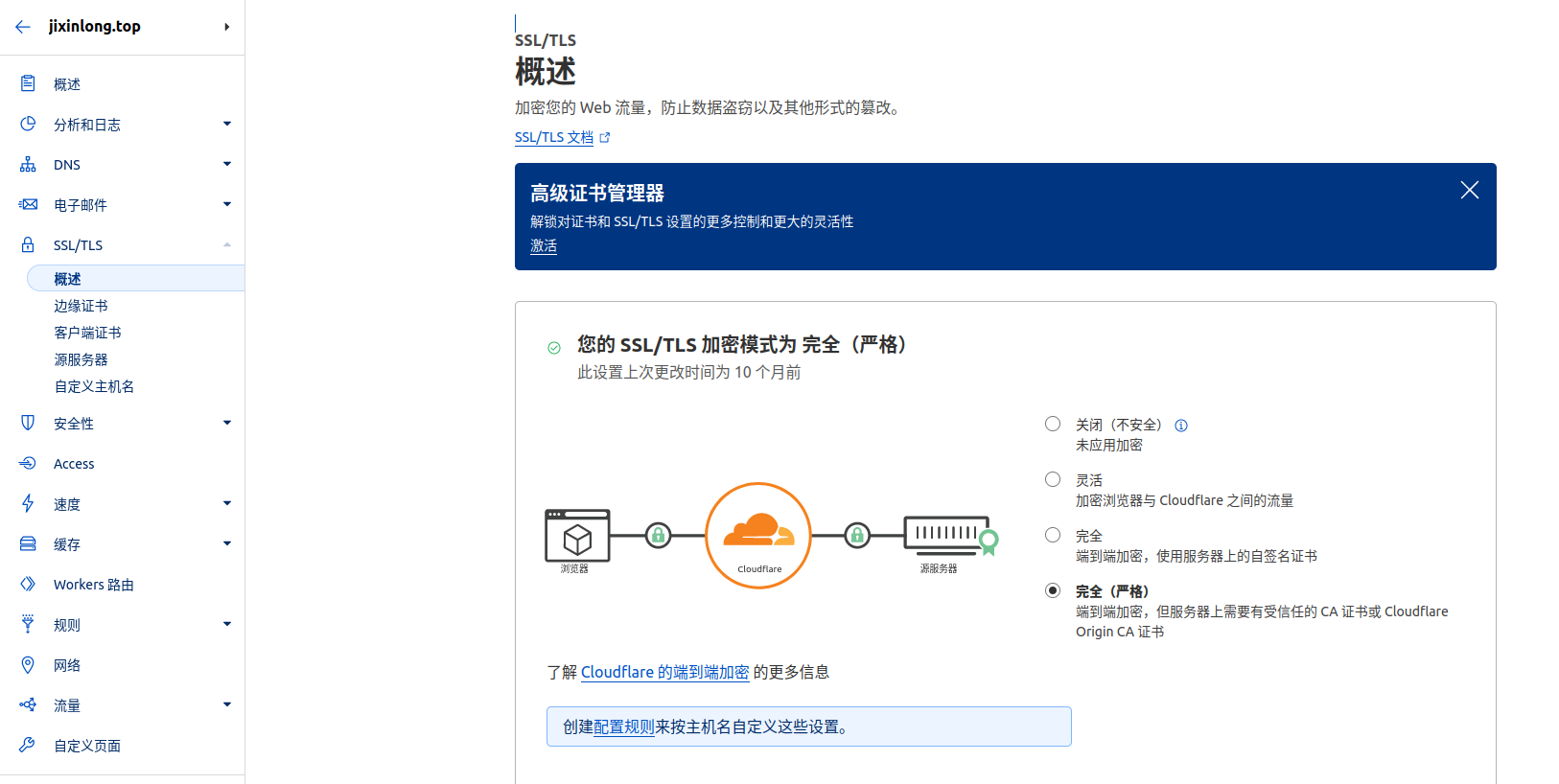The image size is (1559, 784).
Task: Click the Access login arrow icon
Action: coord(28,463)
